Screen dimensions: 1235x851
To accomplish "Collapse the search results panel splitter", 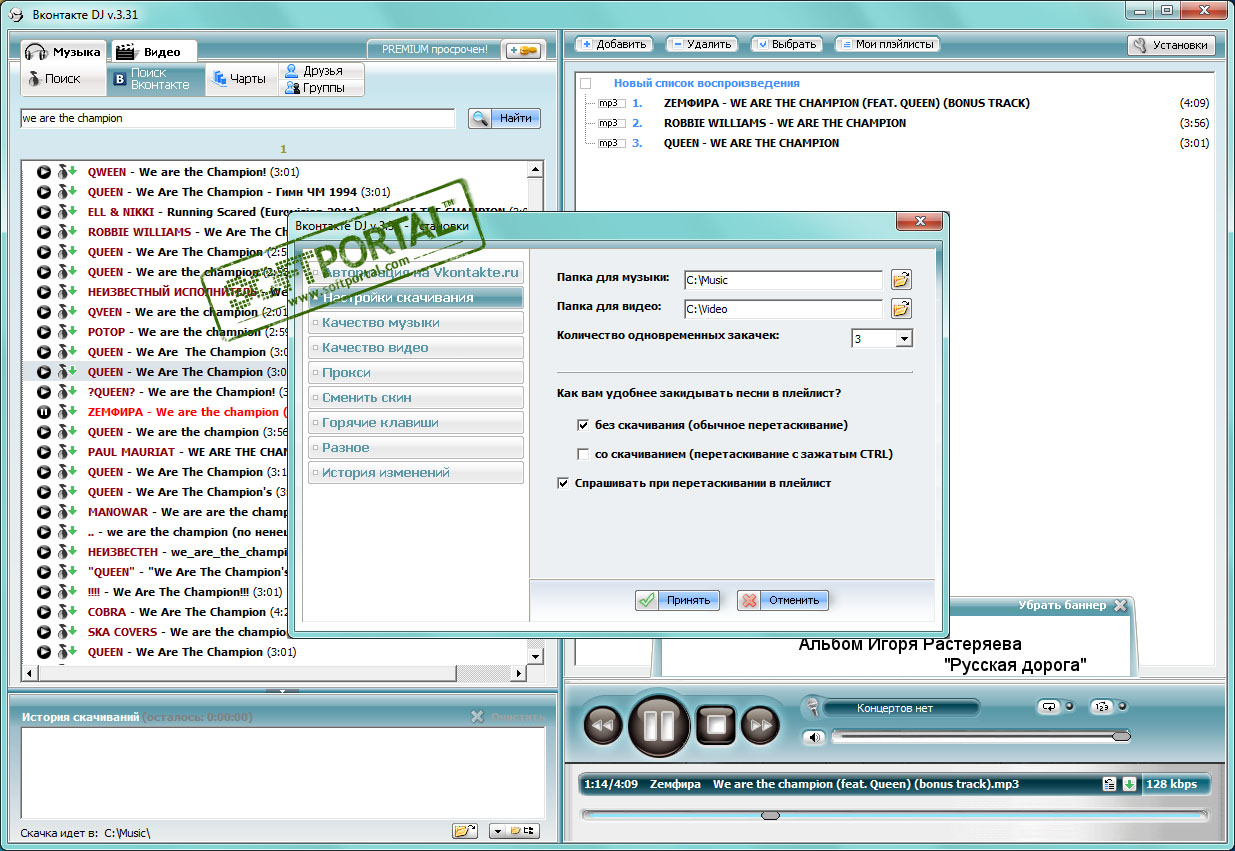I will [282, 691].
